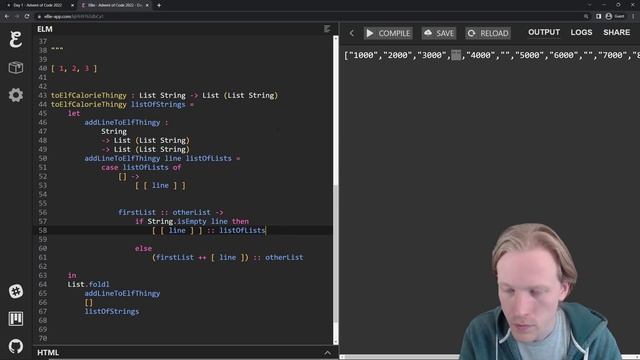
Task: Open the GitHub icon in sidebar
Action: tap(16, 347)
